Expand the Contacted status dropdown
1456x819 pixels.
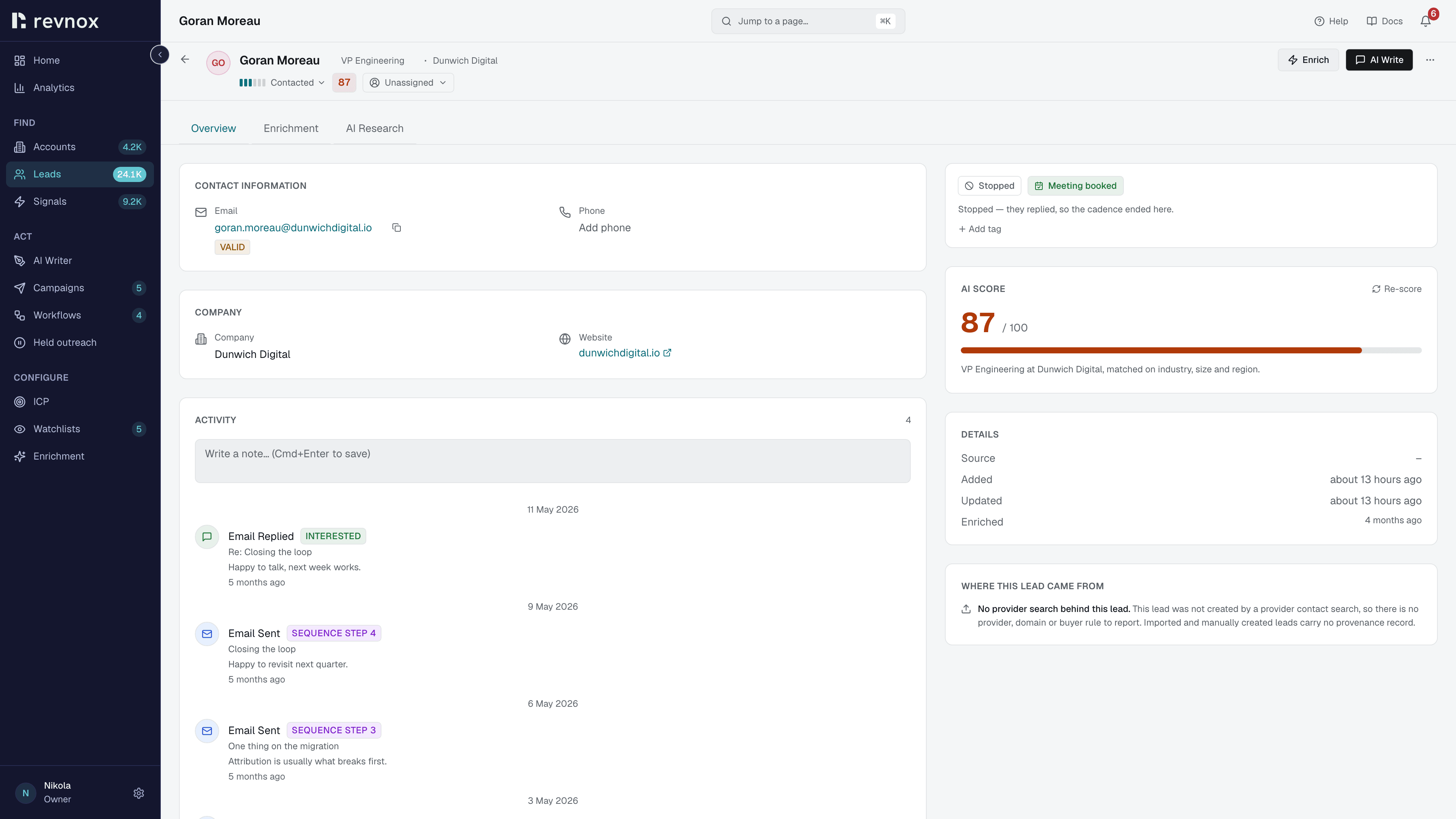tap(282, 83)
